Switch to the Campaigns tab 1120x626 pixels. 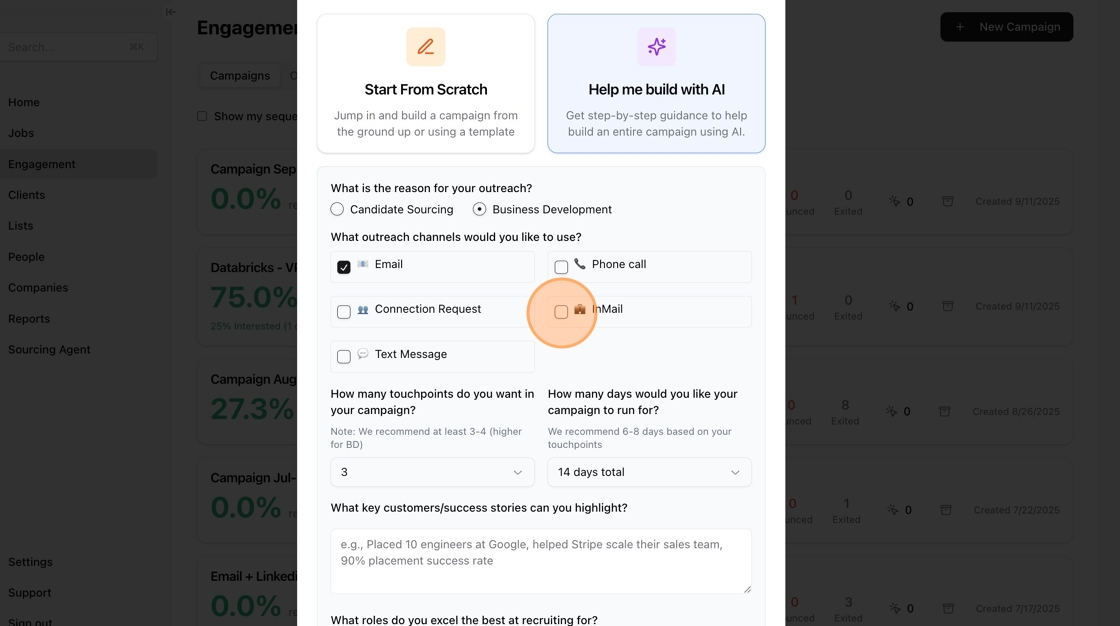click(240, 76)
